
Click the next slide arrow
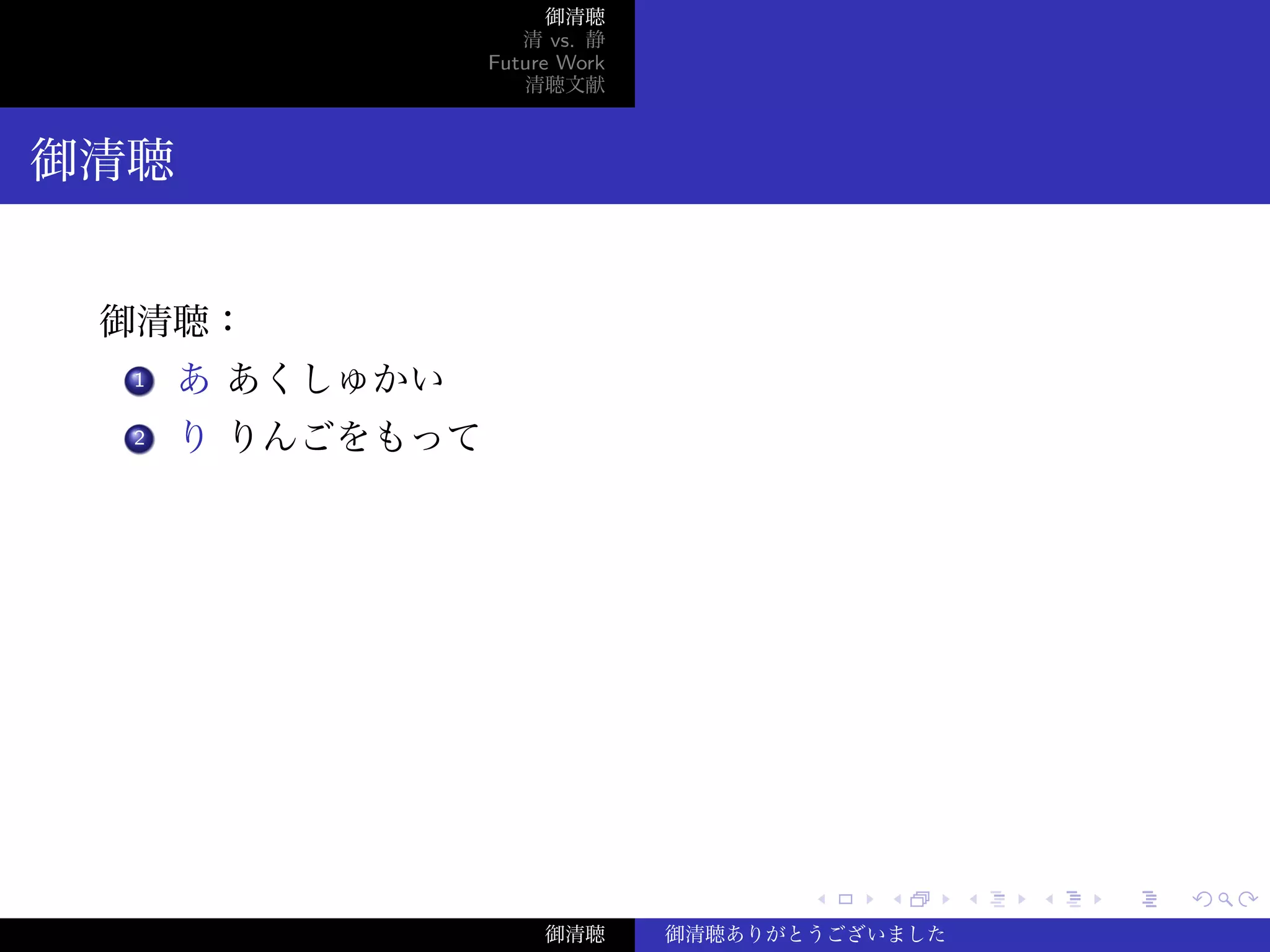[x=869, y=899]
